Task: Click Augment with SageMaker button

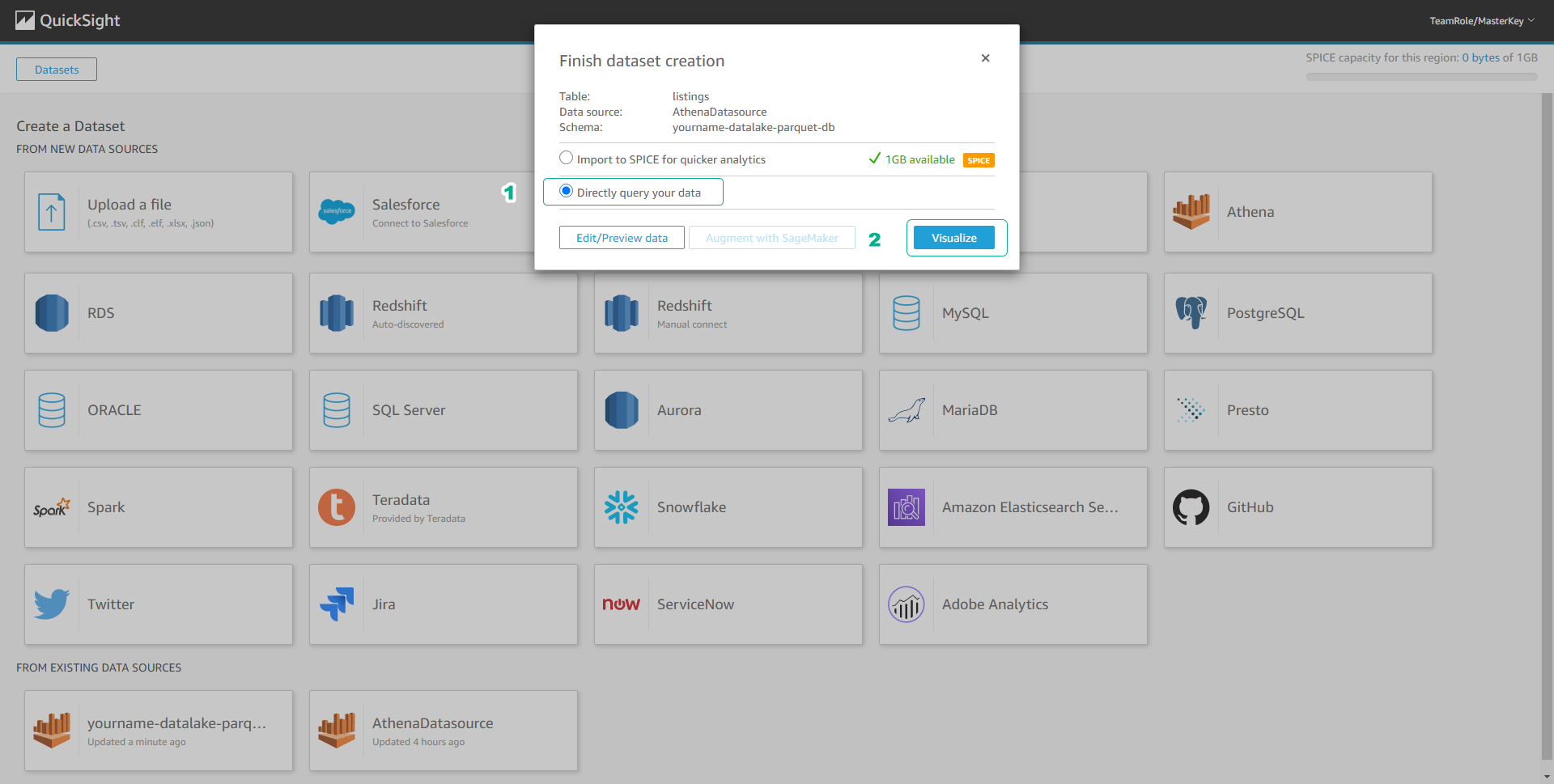Action: [772, 238]
